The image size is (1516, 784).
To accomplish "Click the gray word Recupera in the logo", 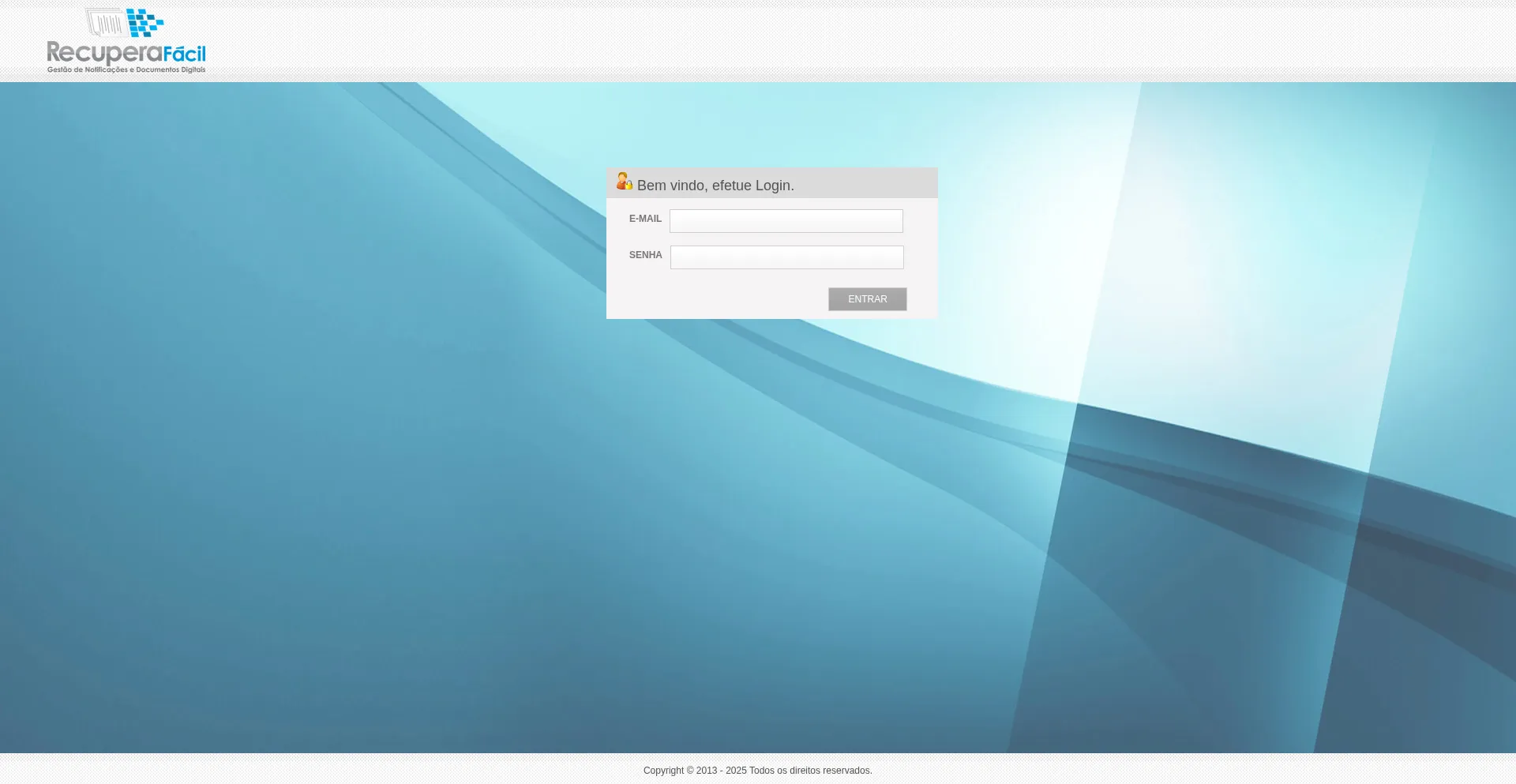I will coord(105,54).
